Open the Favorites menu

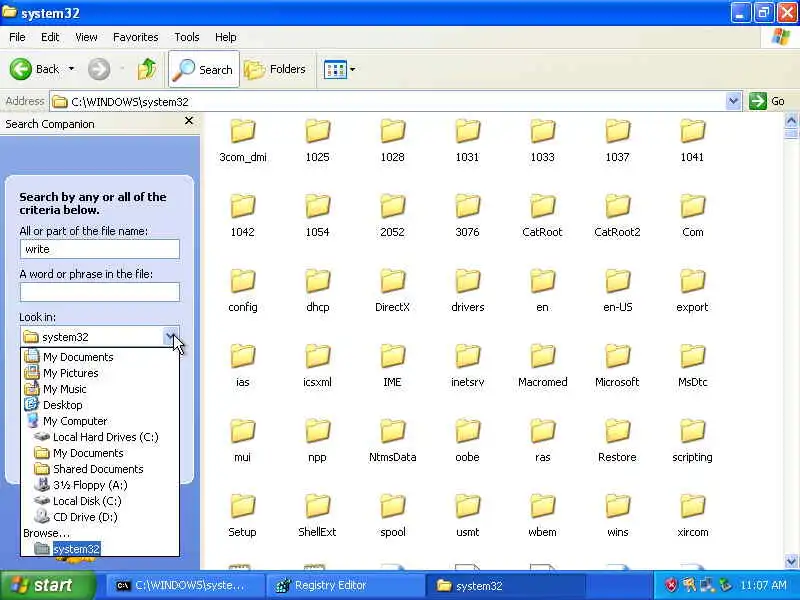(x=136, y=37)
